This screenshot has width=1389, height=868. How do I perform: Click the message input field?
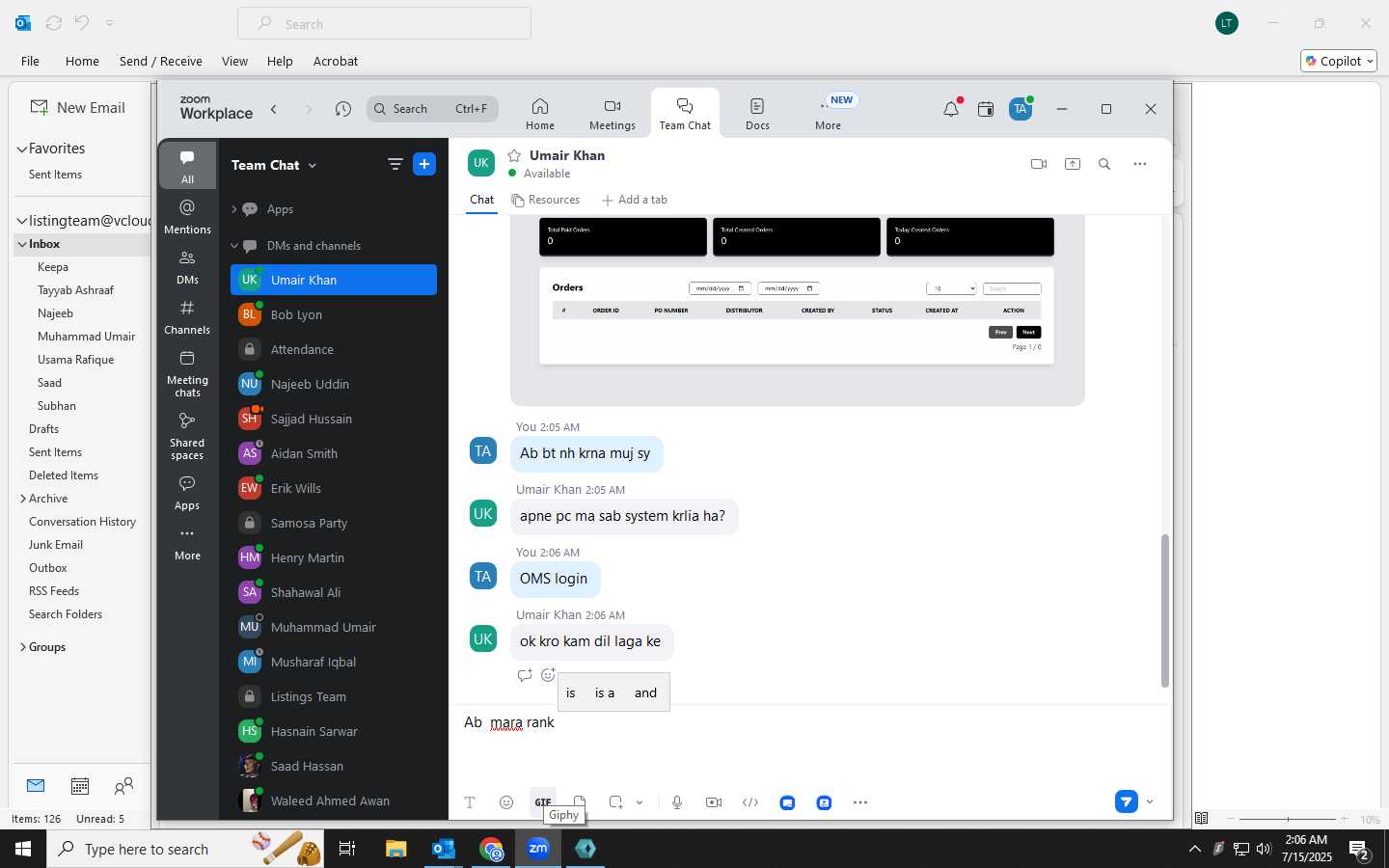[808, 743]
